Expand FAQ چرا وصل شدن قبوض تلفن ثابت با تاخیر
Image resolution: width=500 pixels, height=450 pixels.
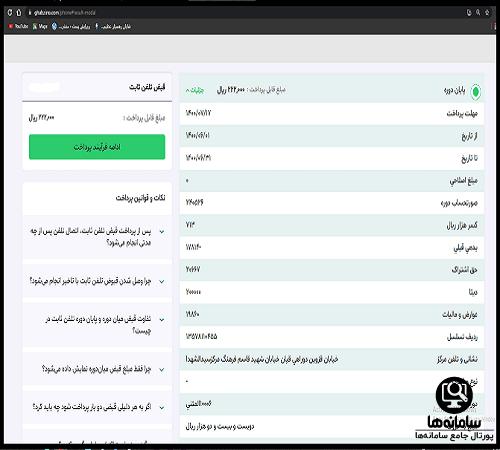(97, 281)
